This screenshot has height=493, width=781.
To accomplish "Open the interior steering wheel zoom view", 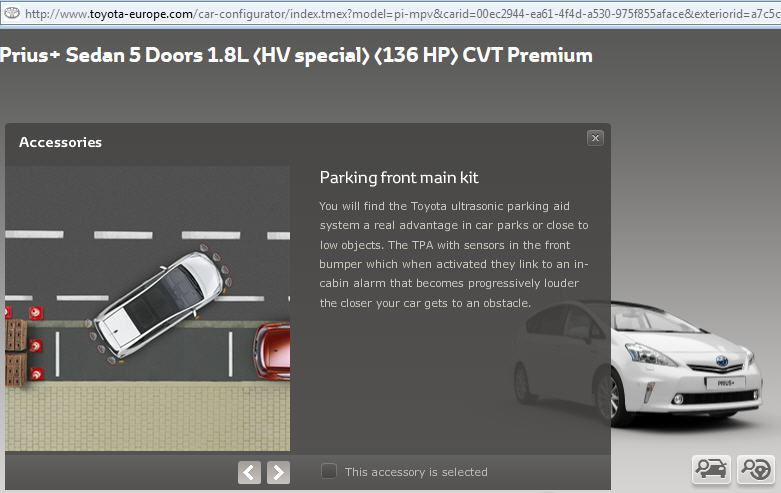I will click(756, 469).
